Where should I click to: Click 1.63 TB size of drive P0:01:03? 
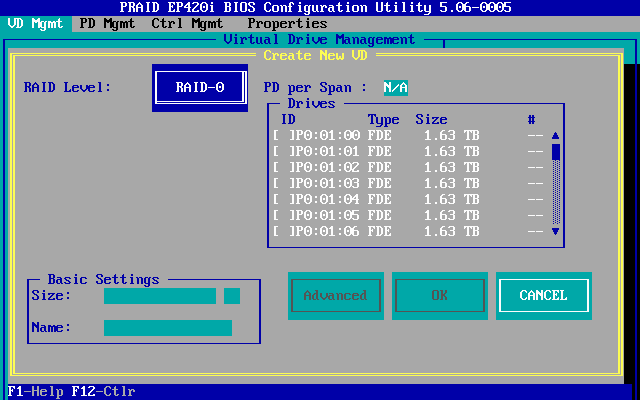[451, 183]
